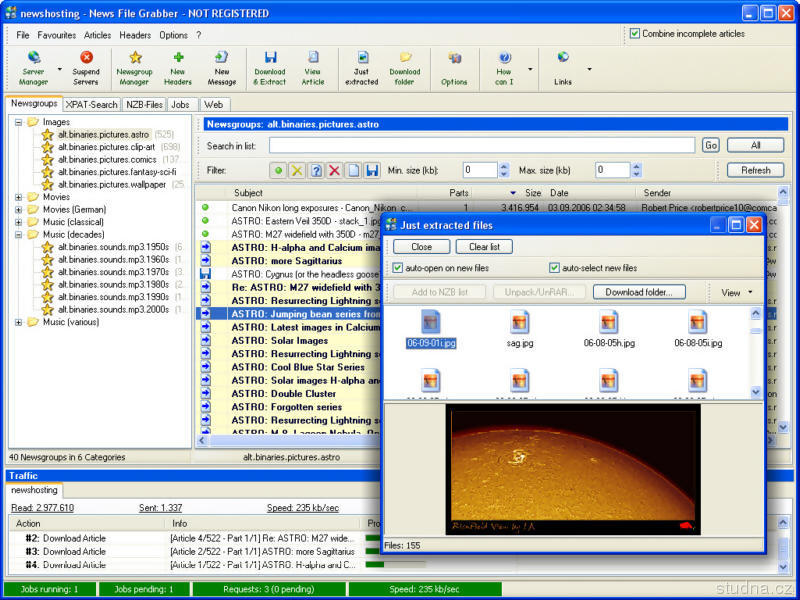Disable auto-select new files checkbox

coord(555,268)
